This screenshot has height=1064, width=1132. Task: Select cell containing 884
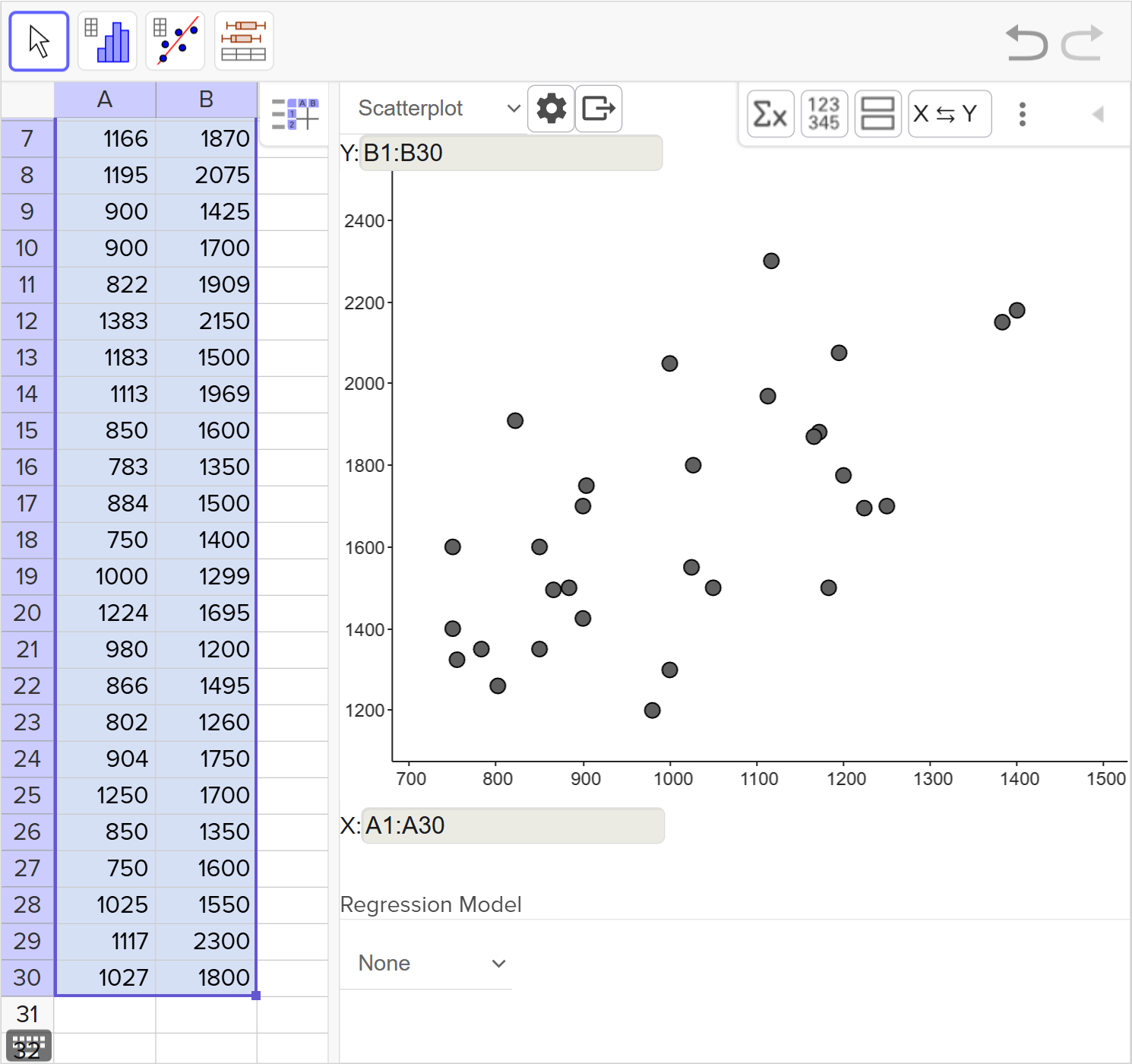[x=105, y=504]
